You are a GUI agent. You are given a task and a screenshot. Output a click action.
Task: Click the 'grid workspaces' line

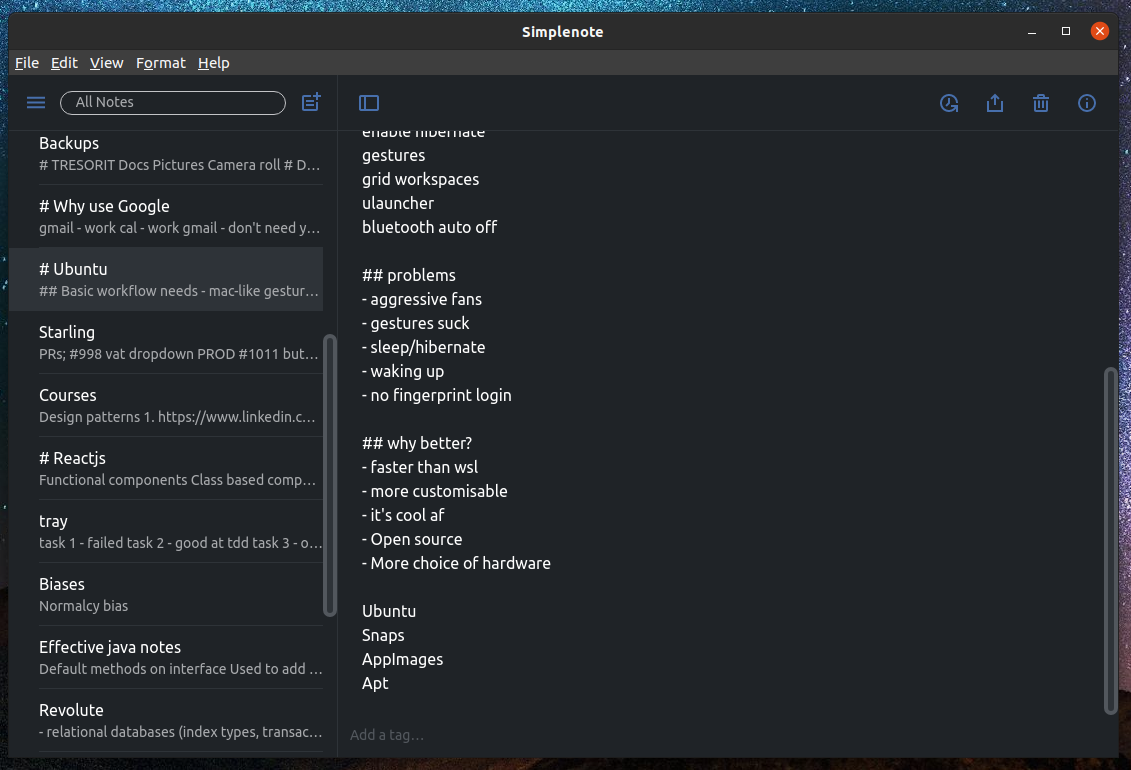coord(421,180)
